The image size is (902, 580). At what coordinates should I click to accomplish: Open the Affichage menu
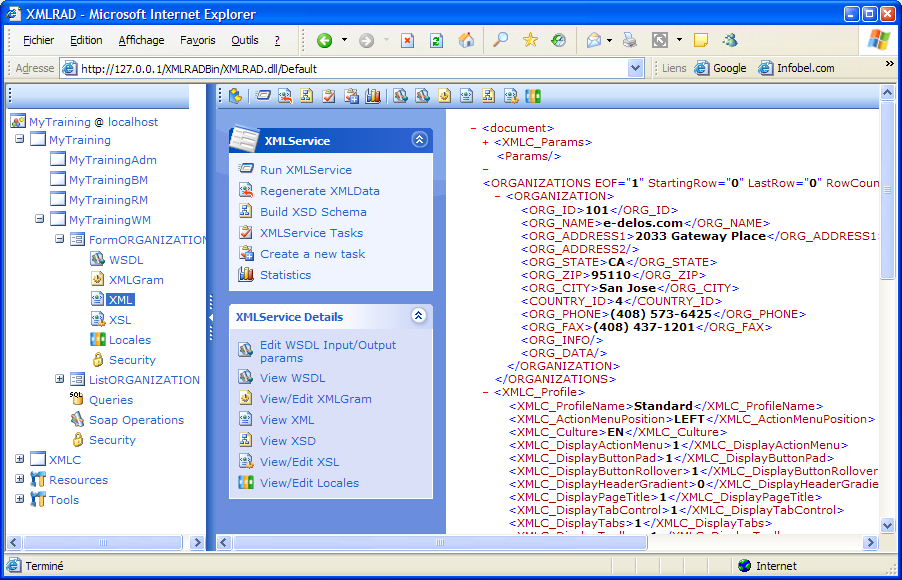pyautogui.click(x=141, y=41)
